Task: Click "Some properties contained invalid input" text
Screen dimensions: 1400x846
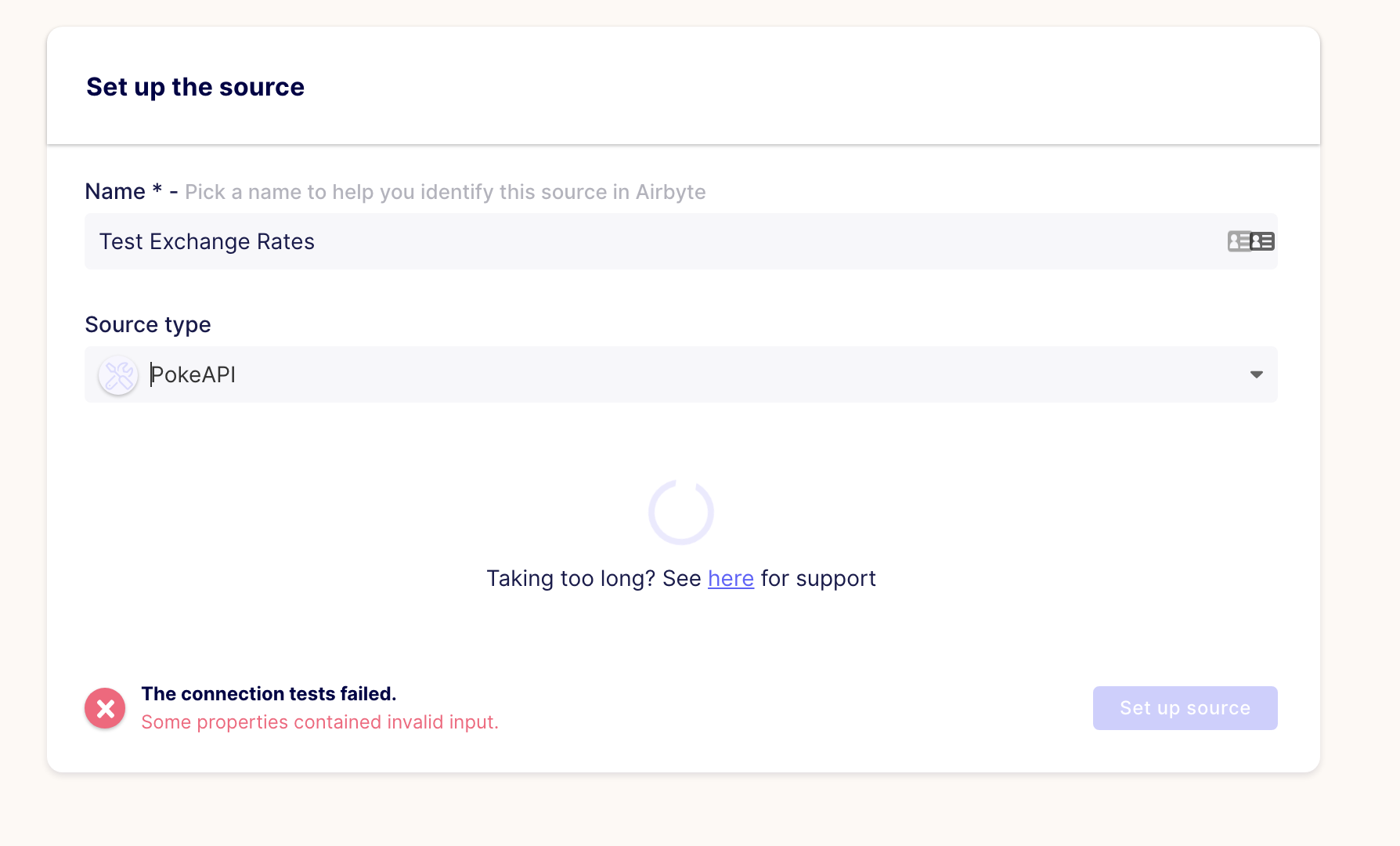Action: (x=319, y=721)
